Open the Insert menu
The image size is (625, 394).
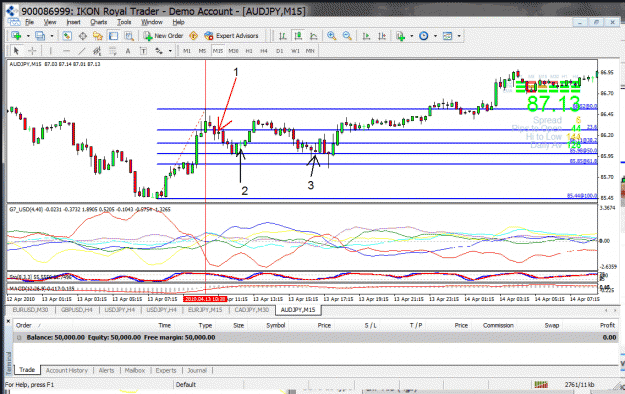pos(73,22)
